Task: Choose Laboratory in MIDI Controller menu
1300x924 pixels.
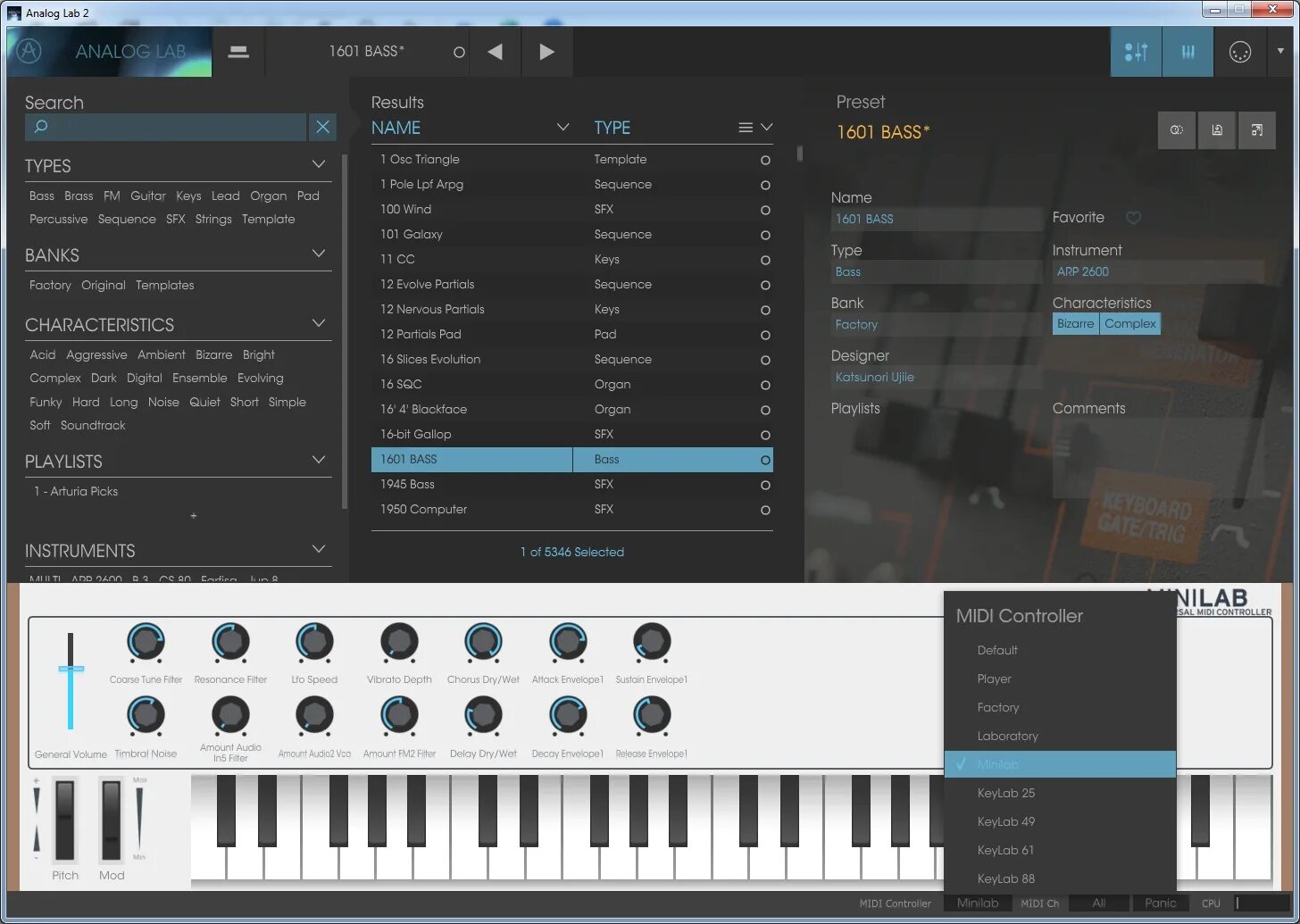Action: tap(1060, 736)
